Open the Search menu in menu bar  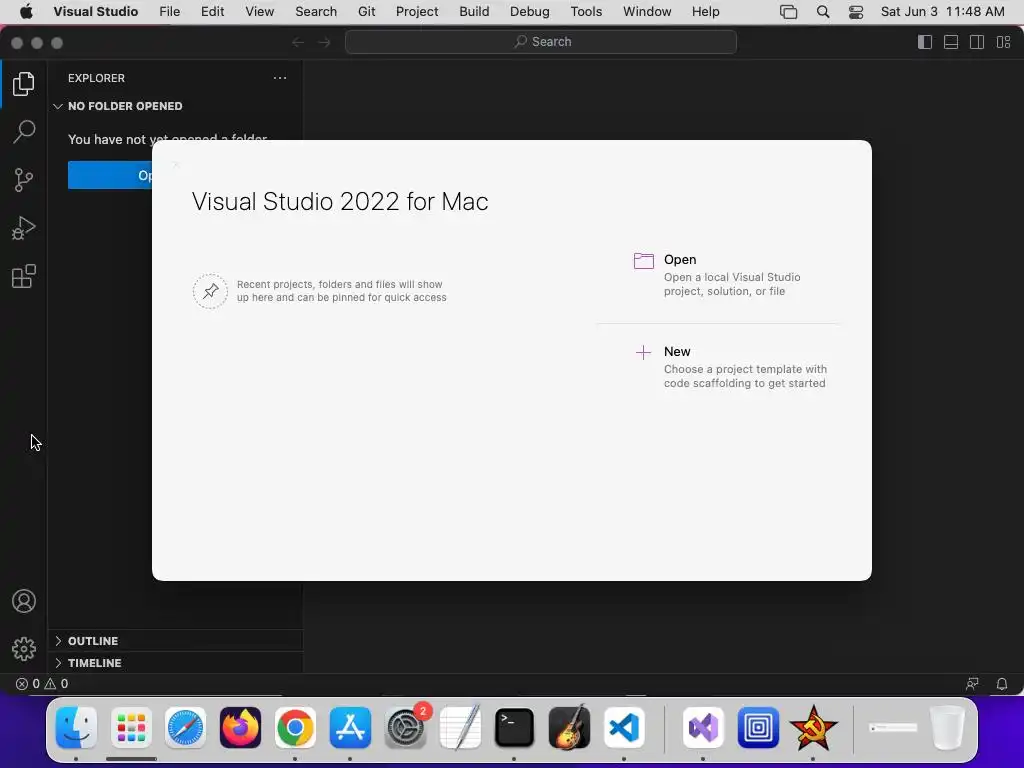[315, 12]
